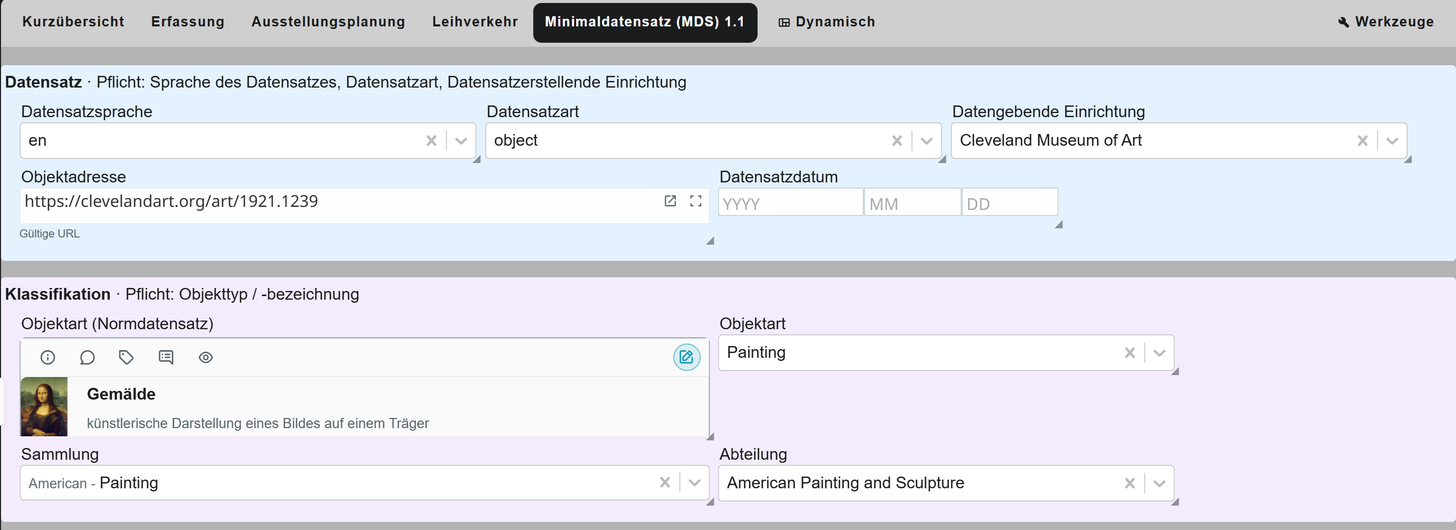This screenshot has width=1456, height=530.
Task: Open Objektadresse URL in new window
Action: [x=670, y=201]
